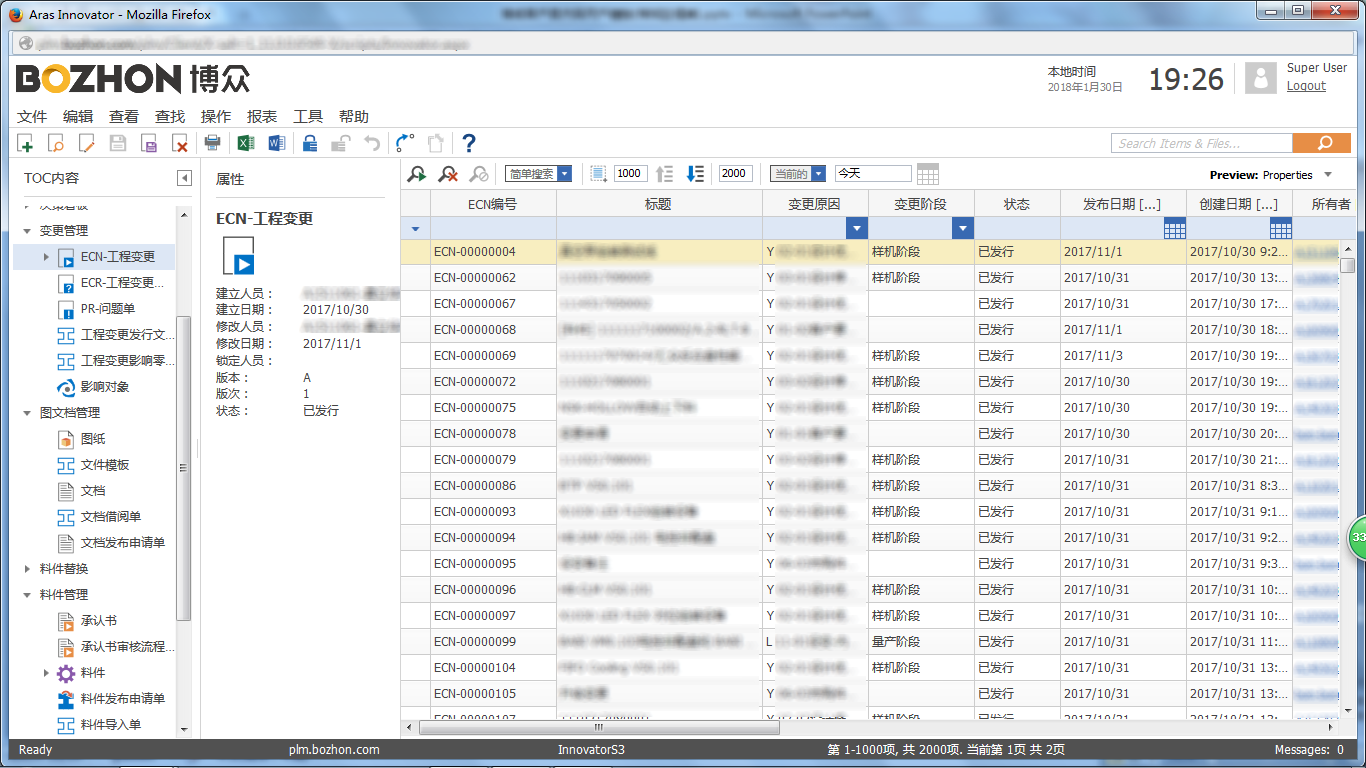Select PR-问题单 in the TOC tree
Viewport: 1366px width, 768px height.
(108, 309)
